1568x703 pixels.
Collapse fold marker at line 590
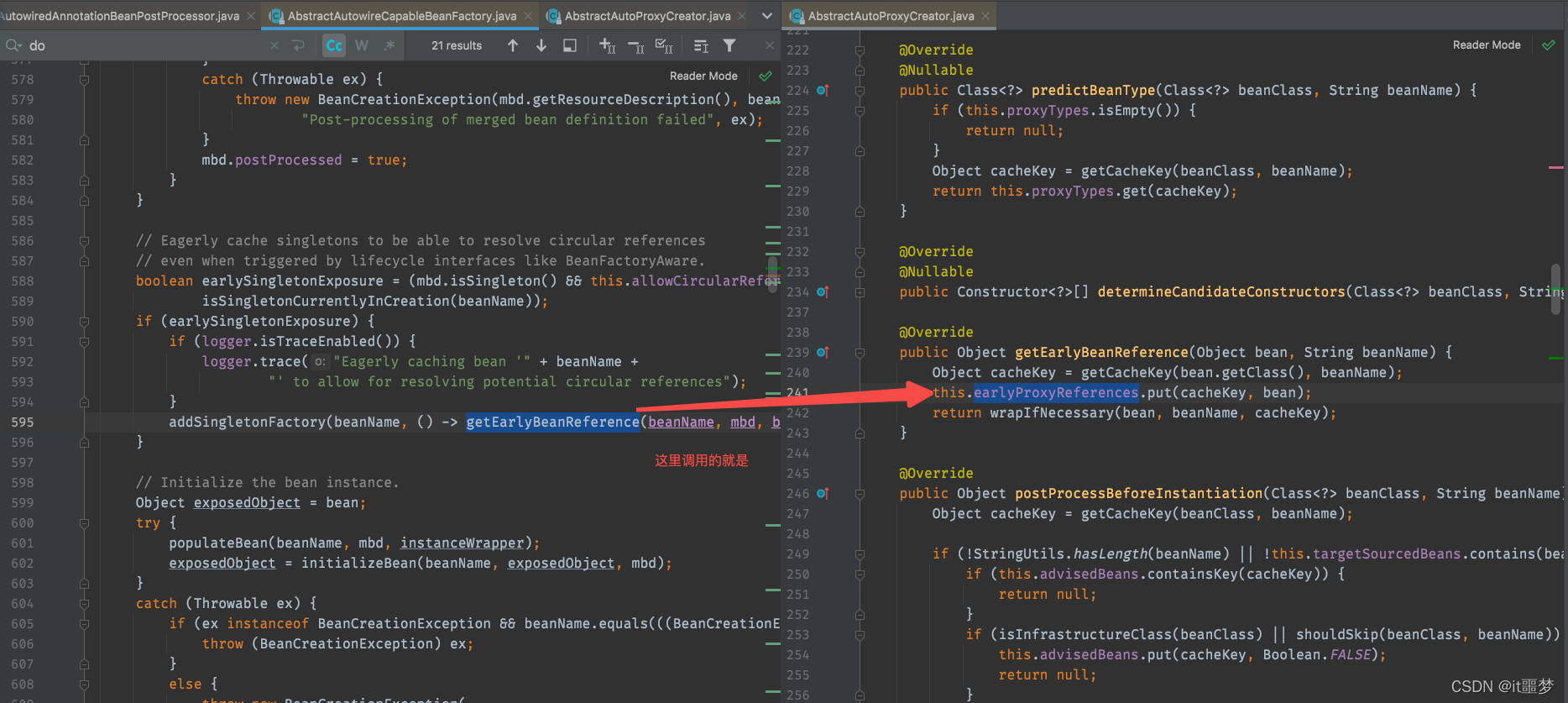(84, 322)
